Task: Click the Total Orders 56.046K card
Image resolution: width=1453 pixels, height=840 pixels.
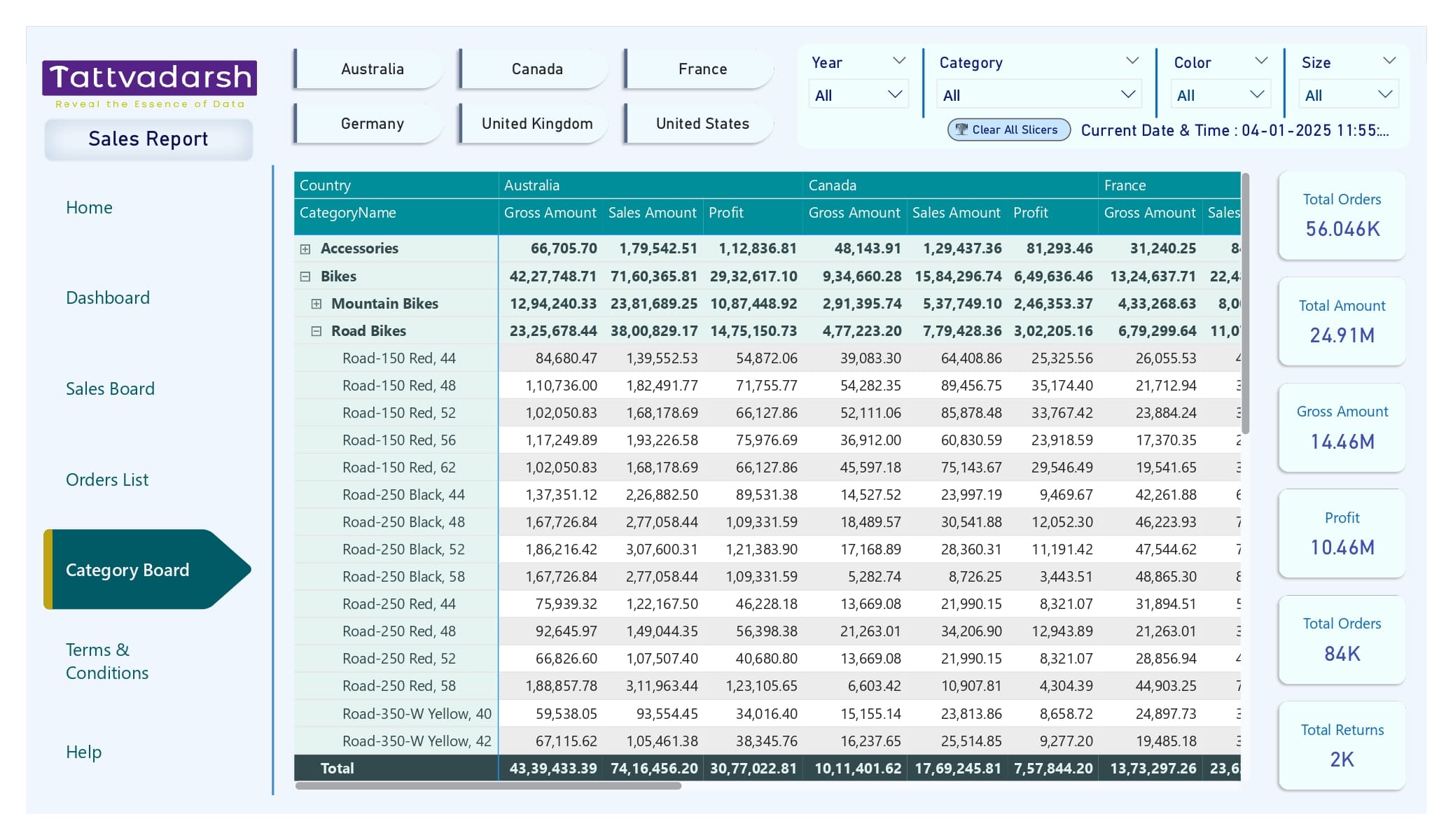Action: click(1342, 216)
